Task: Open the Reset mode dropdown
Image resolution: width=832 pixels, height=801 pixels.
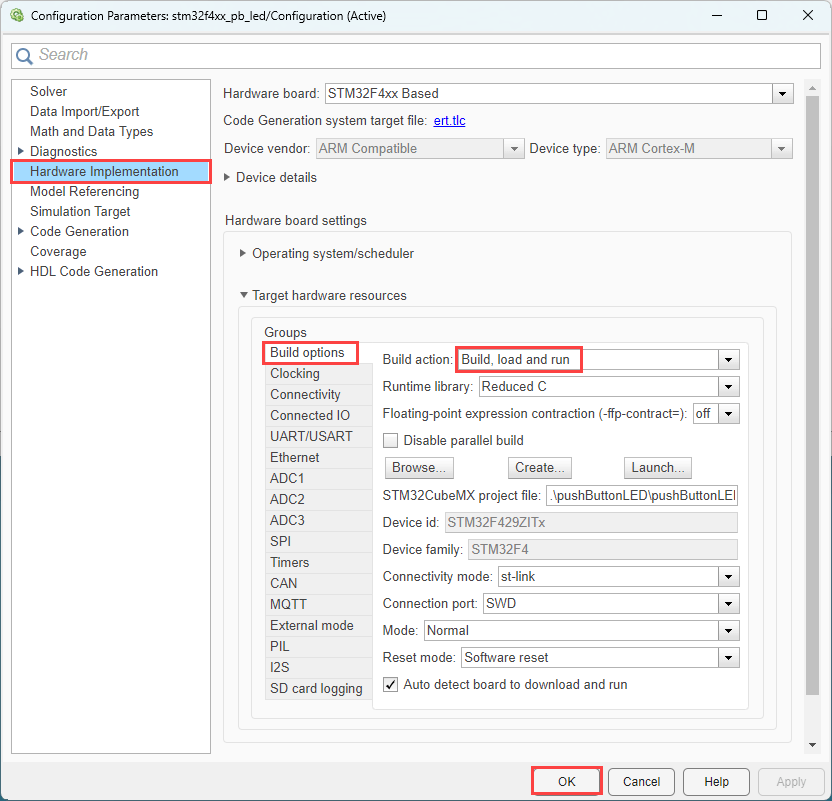Action: click(x=729, y=658)
